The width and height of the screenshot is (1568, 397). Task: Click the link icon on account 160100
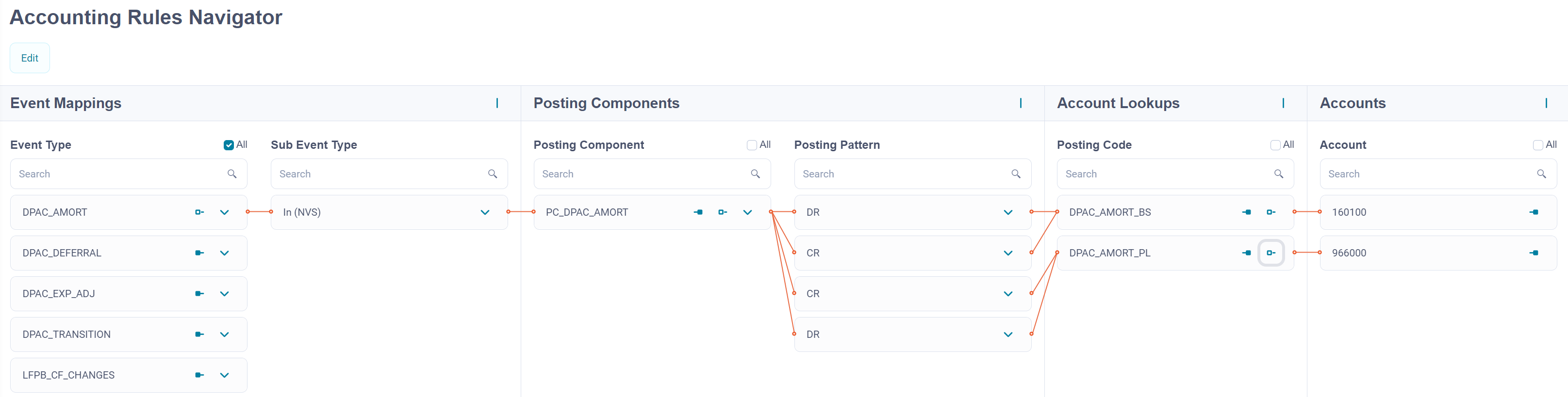(x=1534, y=212)
